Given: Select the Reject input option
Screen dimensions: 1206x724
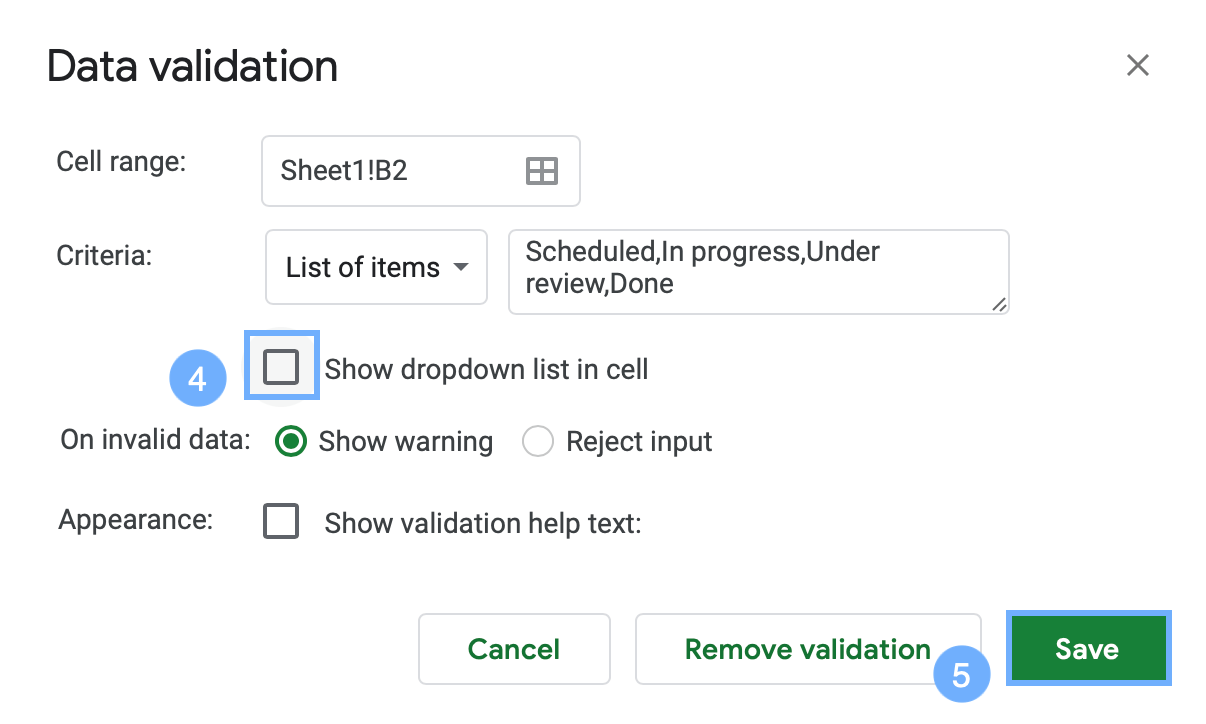Looking at the screenshot, I should pos(538,441).
